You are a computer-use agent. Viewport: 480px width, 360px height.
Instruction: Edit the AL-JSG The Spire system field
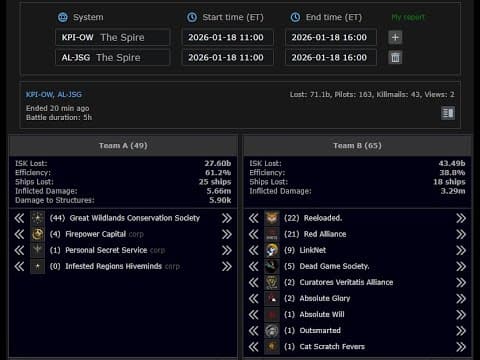click(x=113, y=58)
